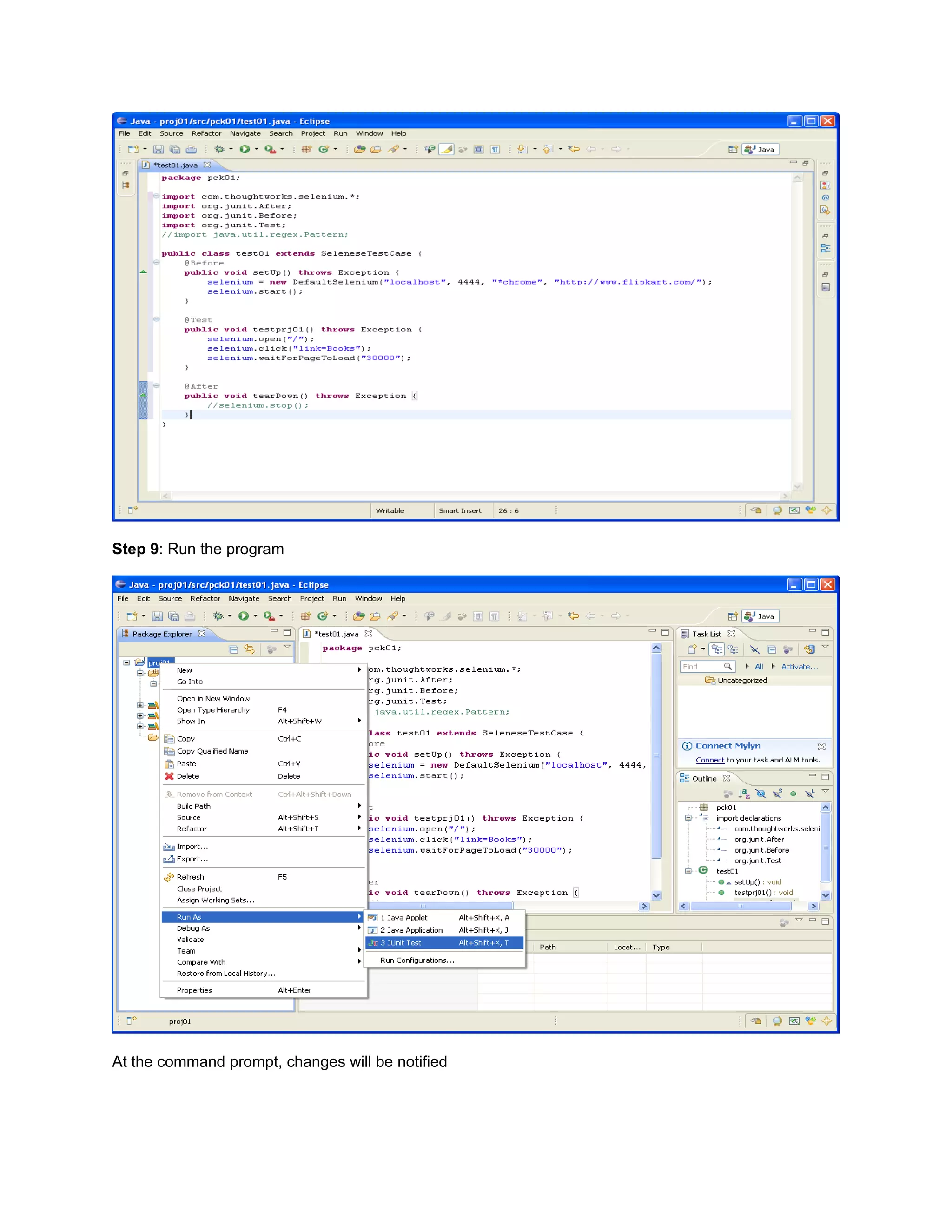Click Connect link in Connect Mylyn panel
The width and height of the screenshot is (952, 1232).
pos(710,761)
